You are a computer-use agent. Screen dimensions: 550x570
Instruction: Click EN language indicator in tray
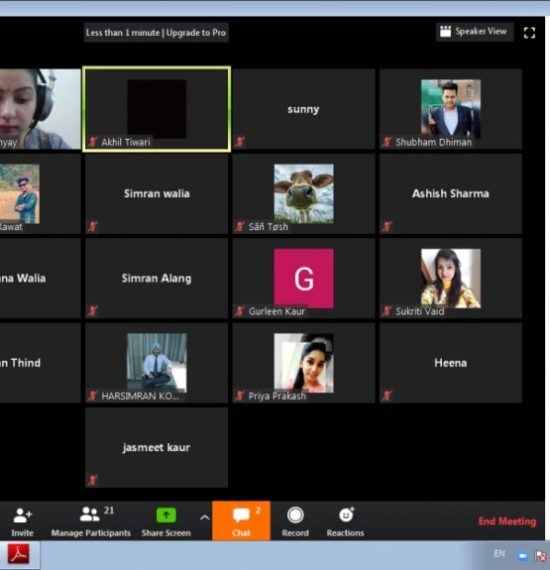[x=499, y=553]
